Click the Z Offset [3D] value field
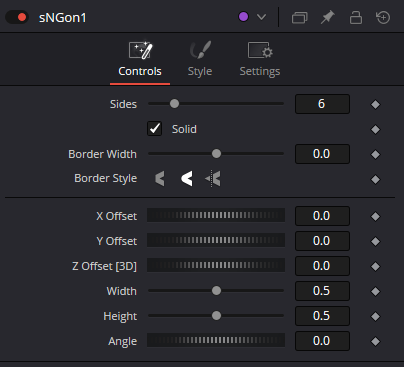The image size is (404, 367). pos(322,266)
